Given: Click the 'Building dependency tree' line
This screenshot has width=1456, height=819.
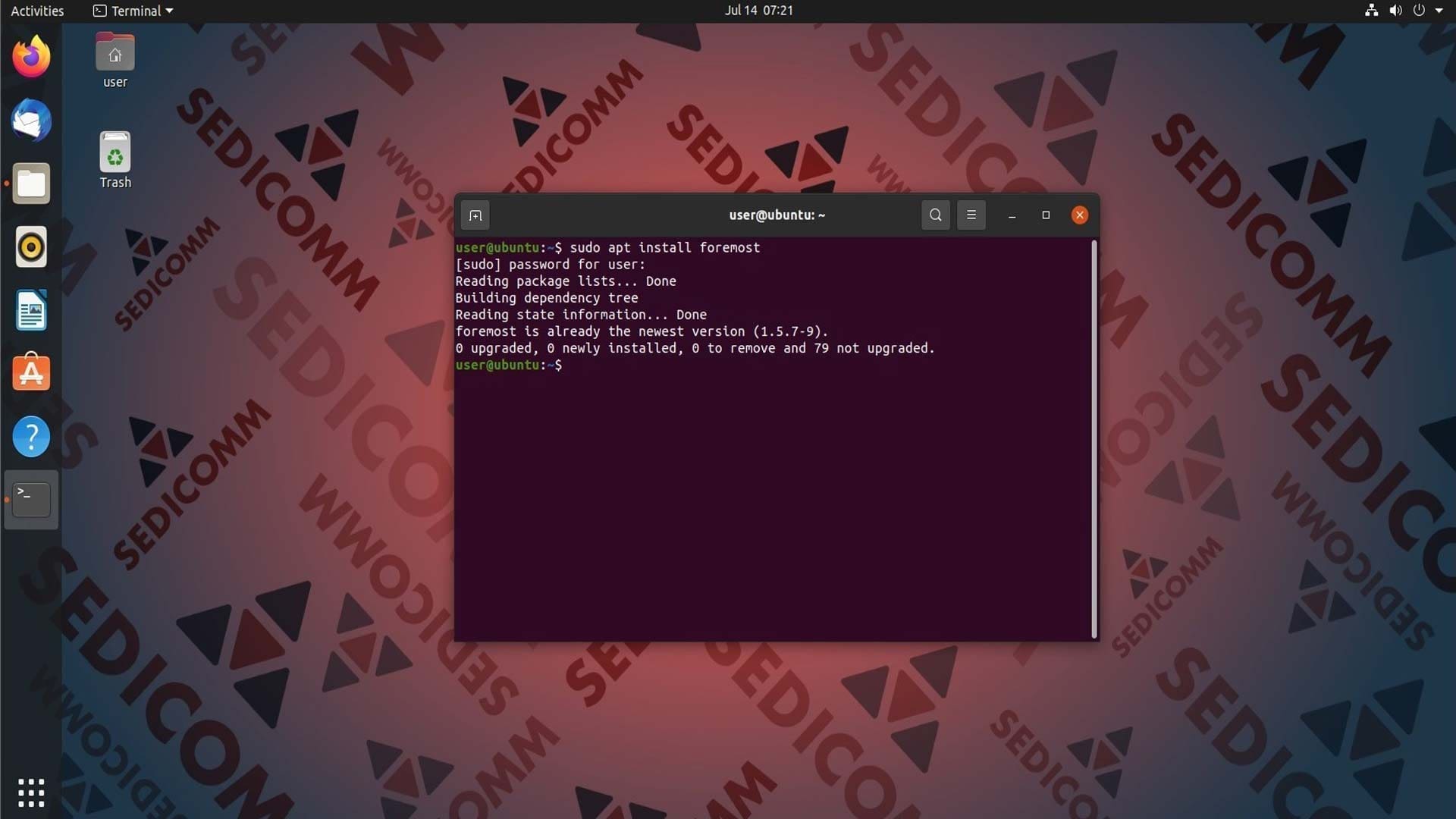Looking at the screenshot, I should (546, 298).
